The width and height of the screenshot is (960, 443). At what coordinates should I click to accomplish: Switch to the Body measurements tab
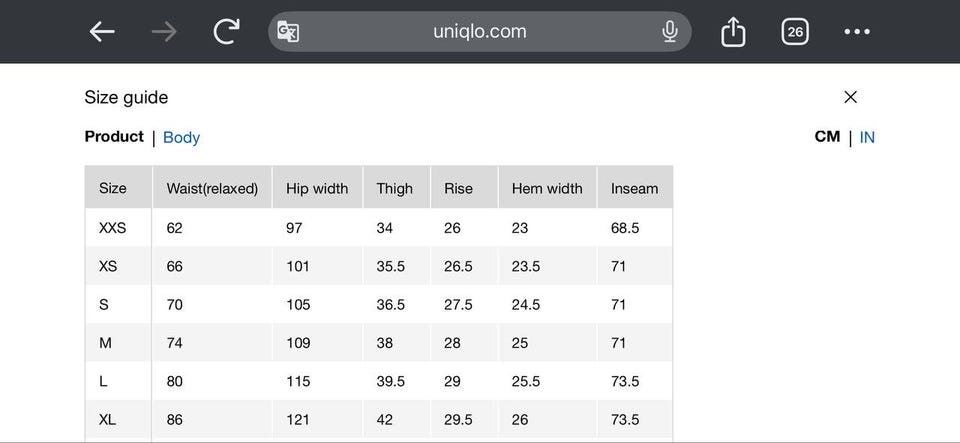(181, 138)
